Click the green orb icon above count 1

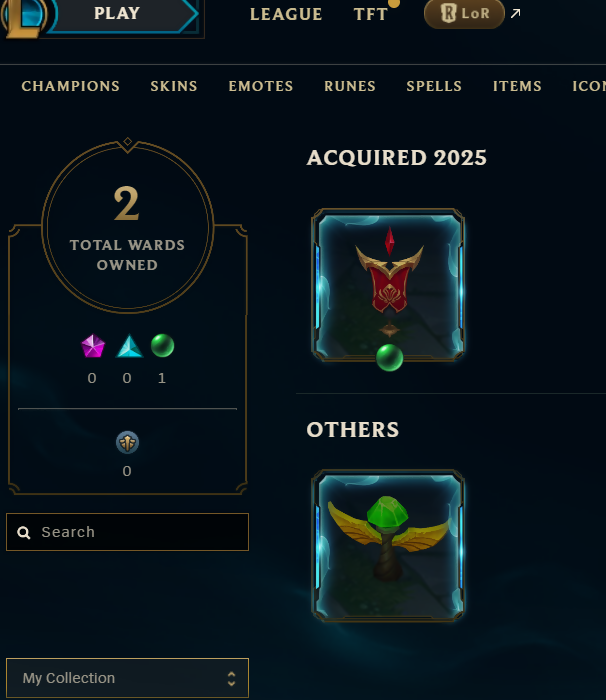pos(163,346)
